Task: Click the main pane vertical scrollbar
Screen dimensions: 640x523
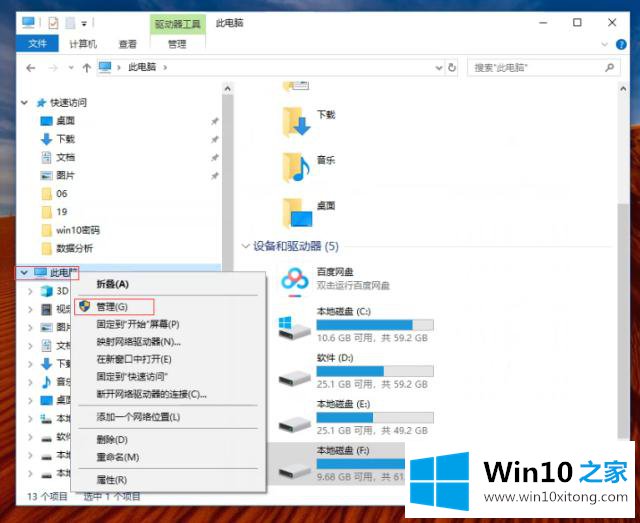Action: point(623,320)
